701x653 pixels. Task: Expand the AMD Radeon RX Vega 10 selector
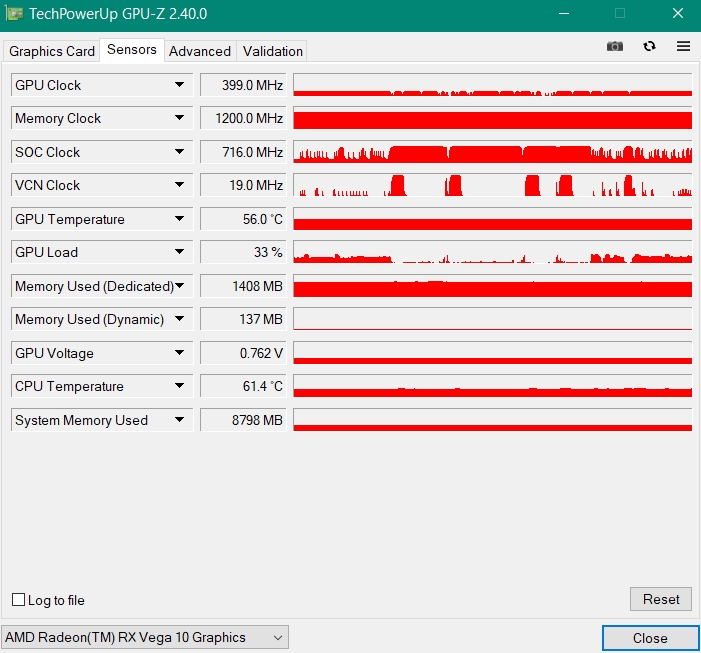pos(145,637)
